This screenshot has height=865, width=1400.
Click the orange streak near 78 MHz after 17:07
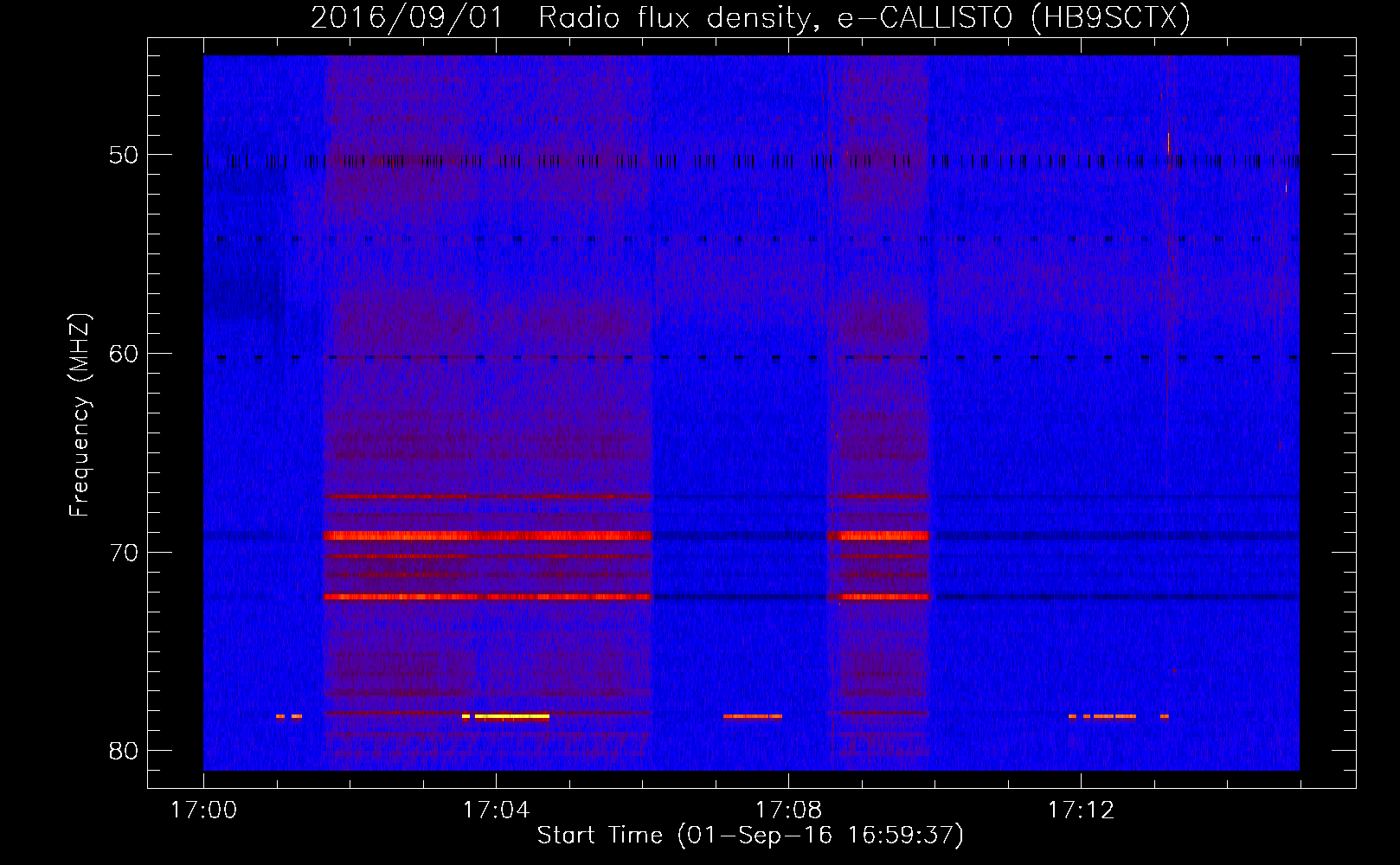(x=753, y=716)
